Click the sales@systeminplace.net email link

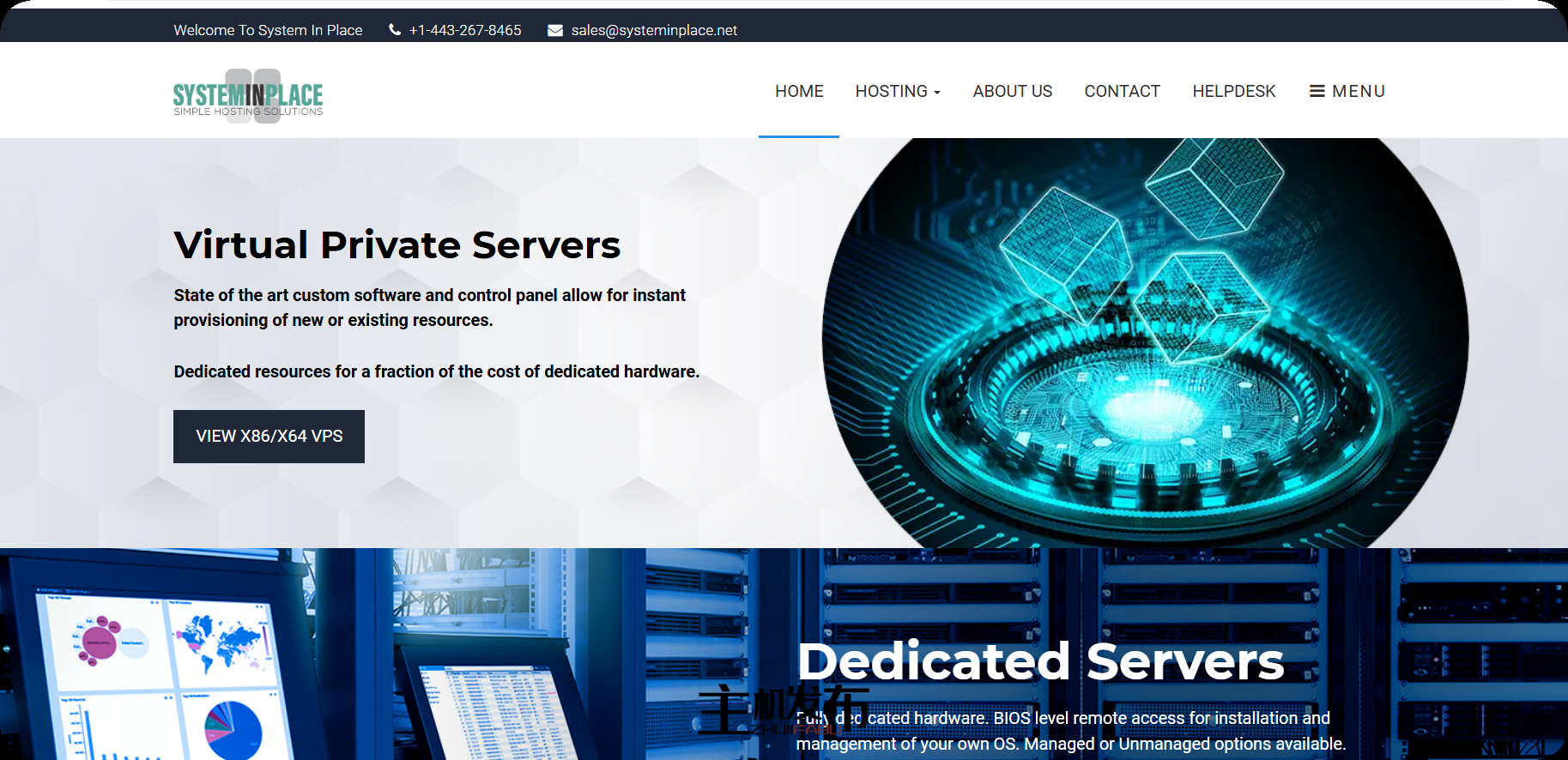653,30
